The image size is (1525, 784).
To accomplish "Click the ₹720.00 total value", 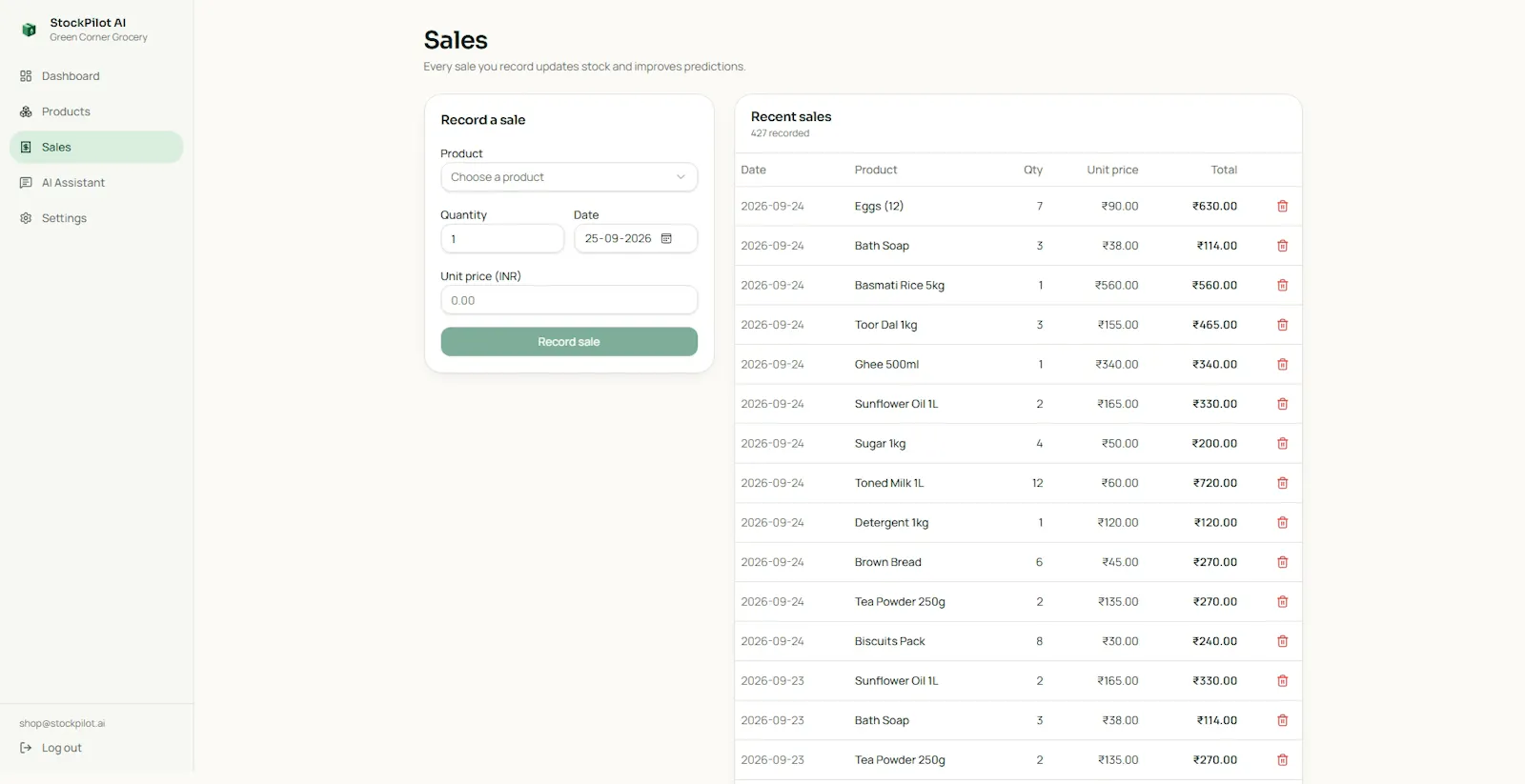I will coord(1215,483).
